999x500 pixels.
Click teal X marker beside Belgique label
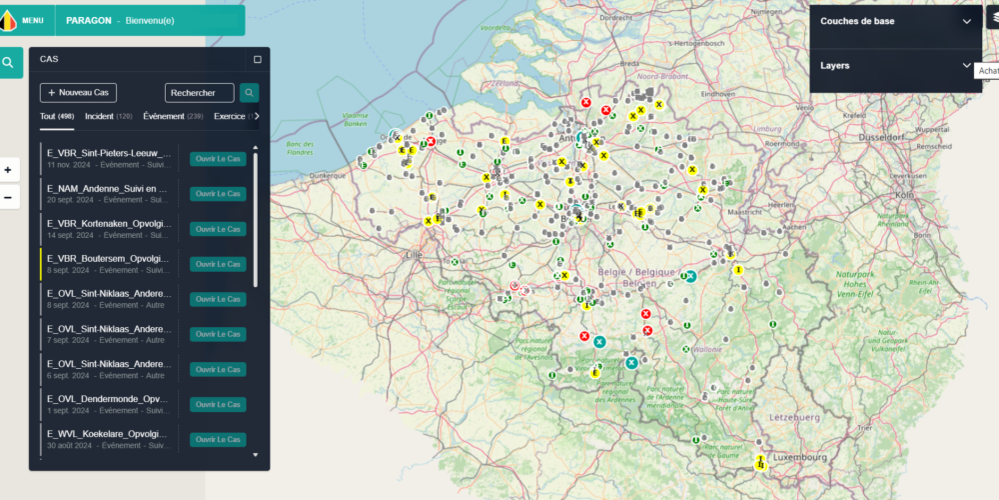coord(690,276)
